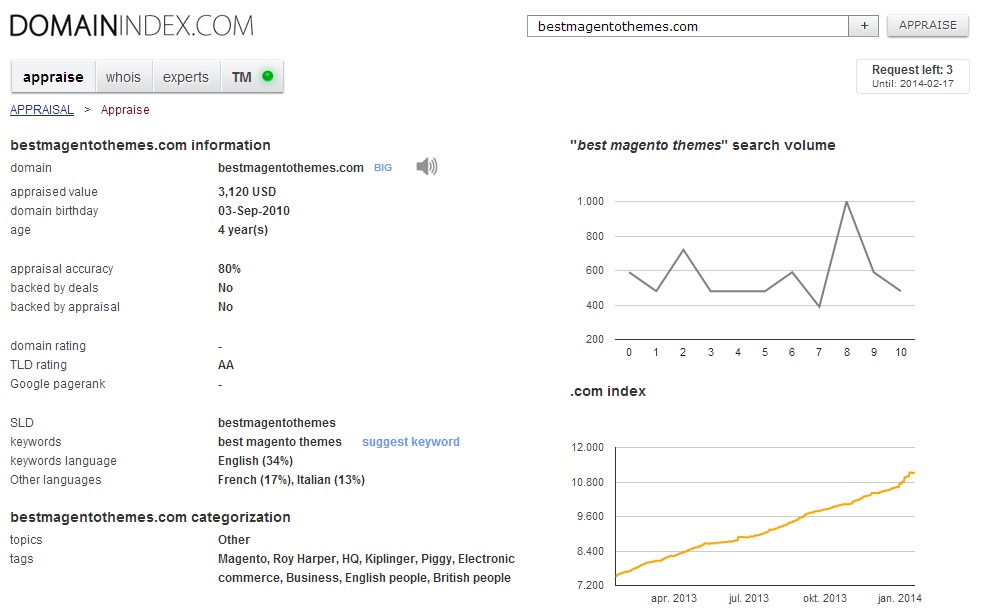Click the suggest keyword link
The image size is (981, 609).
pos(411,442)
